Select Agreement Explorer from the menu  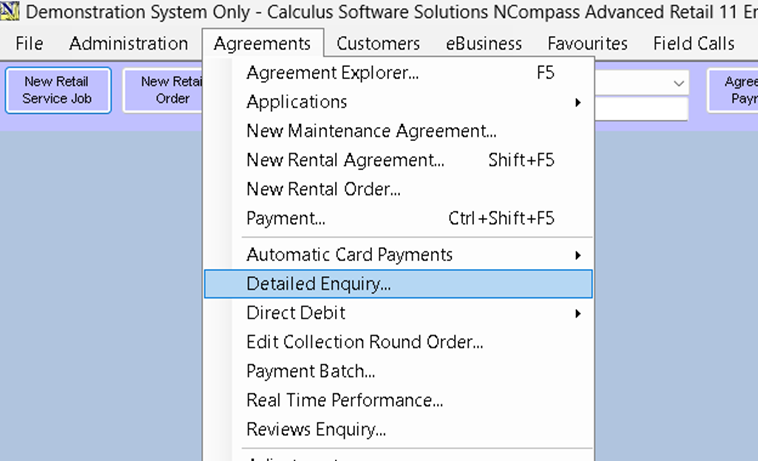(x=333, y=73)
